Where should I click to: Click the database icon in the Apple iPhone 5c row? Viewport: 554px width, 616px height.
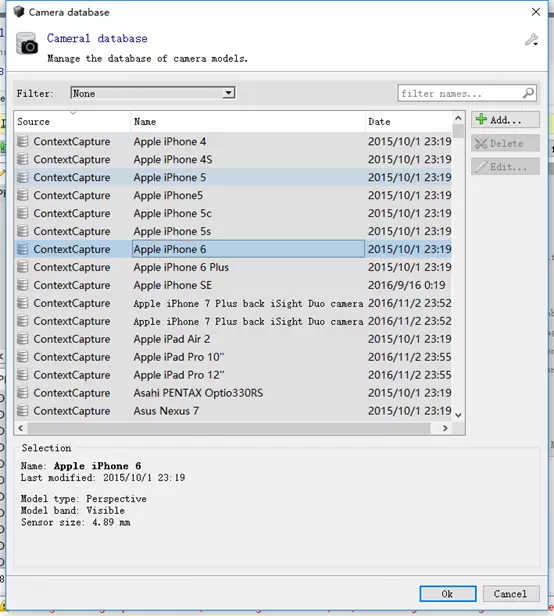(23, 213)
